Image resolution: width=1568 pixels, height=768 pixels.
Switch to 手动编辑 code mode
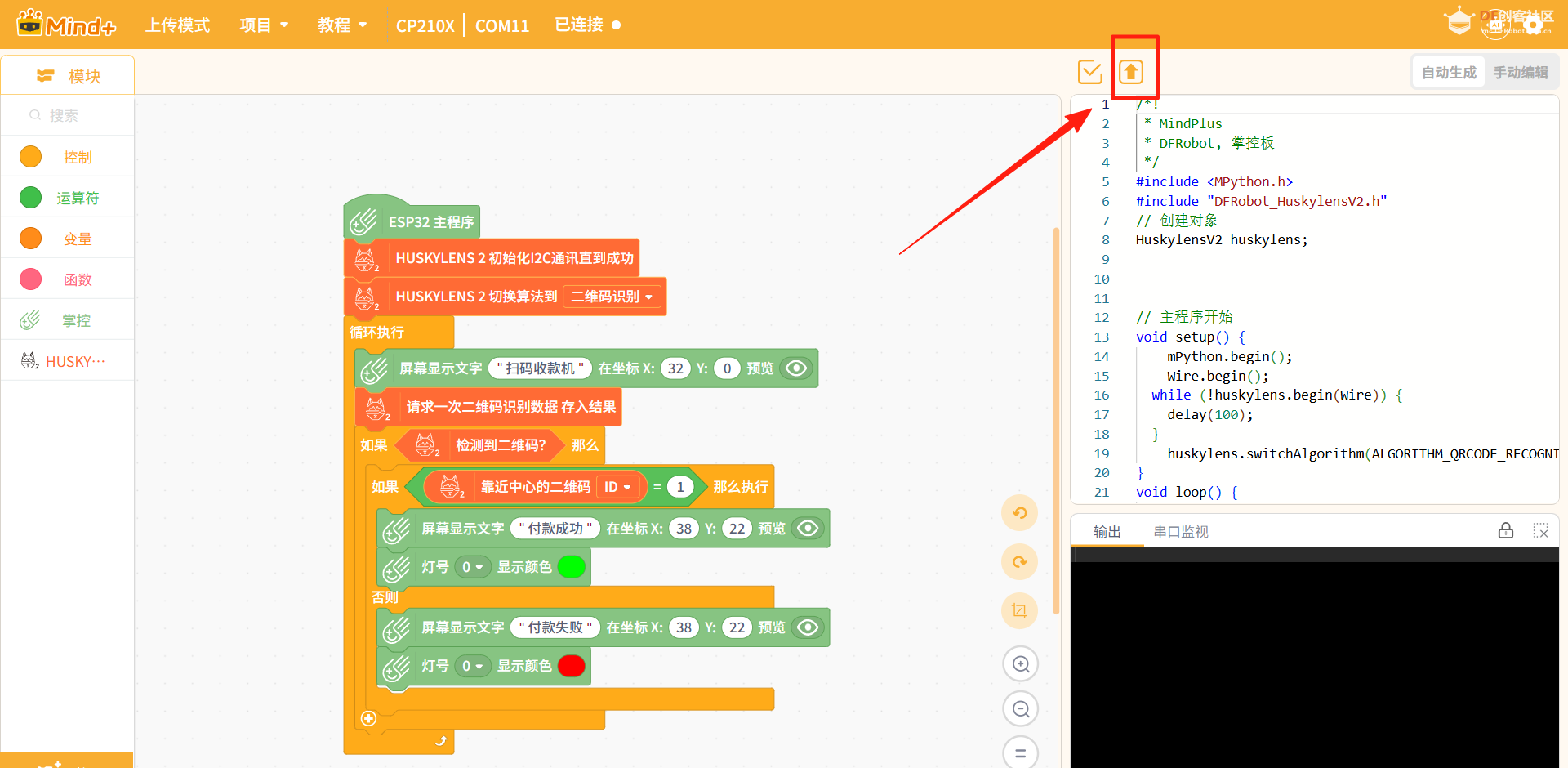(1521, 73)
